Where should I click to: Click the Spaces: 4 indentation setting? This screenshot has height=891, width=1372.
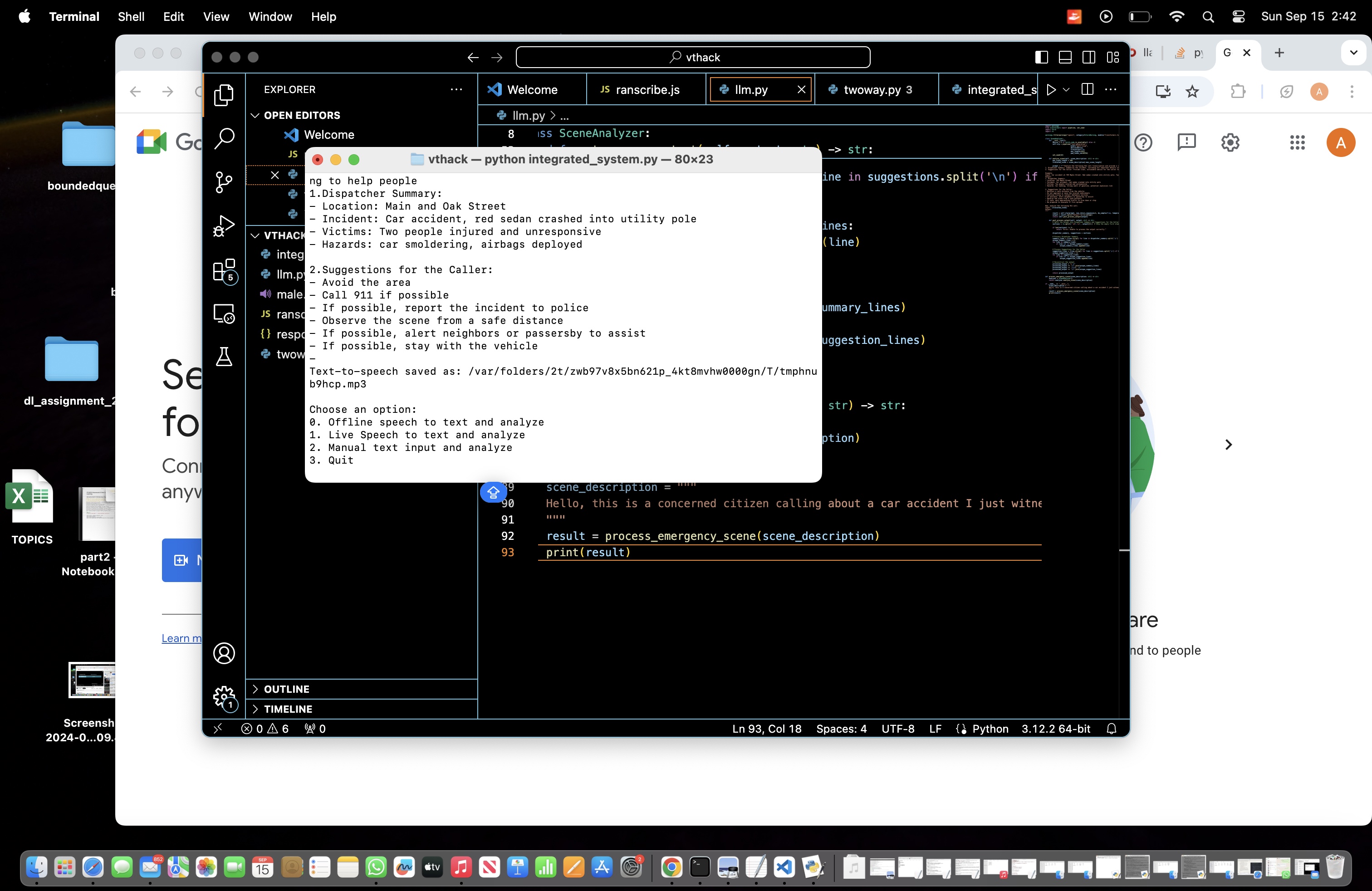tap(841, 729)
